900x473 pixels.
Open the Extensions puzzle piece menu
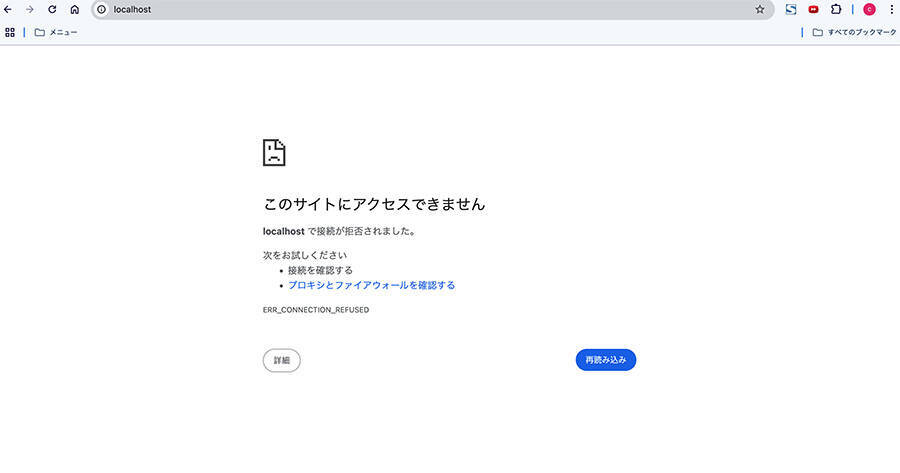coord(837,9)
